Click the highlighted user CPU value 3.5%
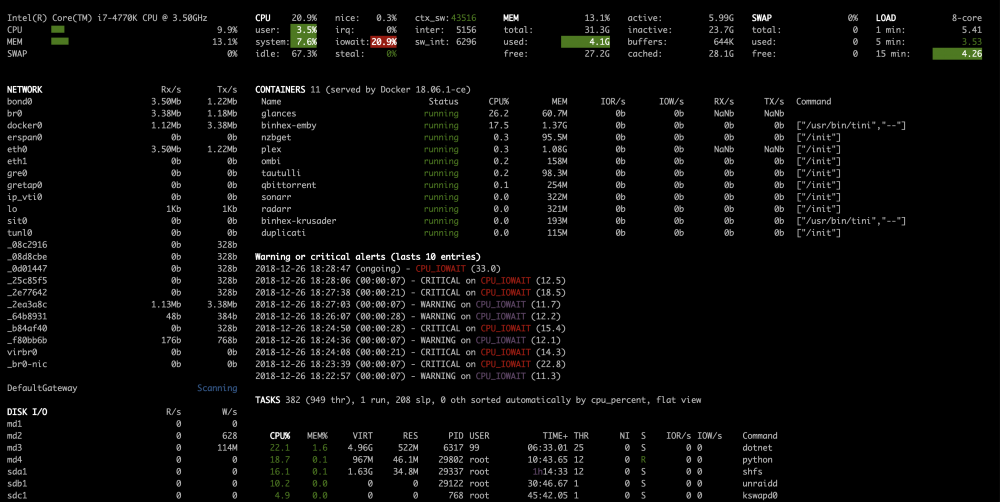This screenshot has height=502, width=1000. pyautogui.click(x=304, y=29)
